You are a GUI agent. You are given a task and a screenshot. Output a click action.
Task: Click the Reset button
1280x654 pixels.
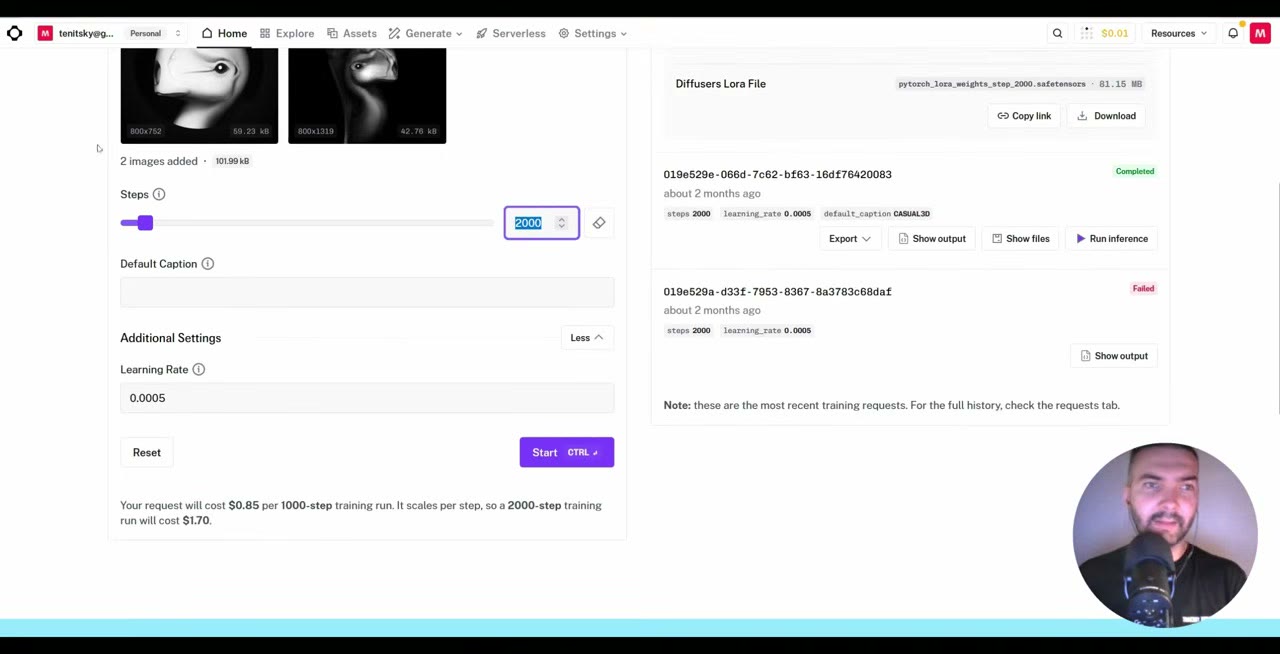tap(147, 453)
